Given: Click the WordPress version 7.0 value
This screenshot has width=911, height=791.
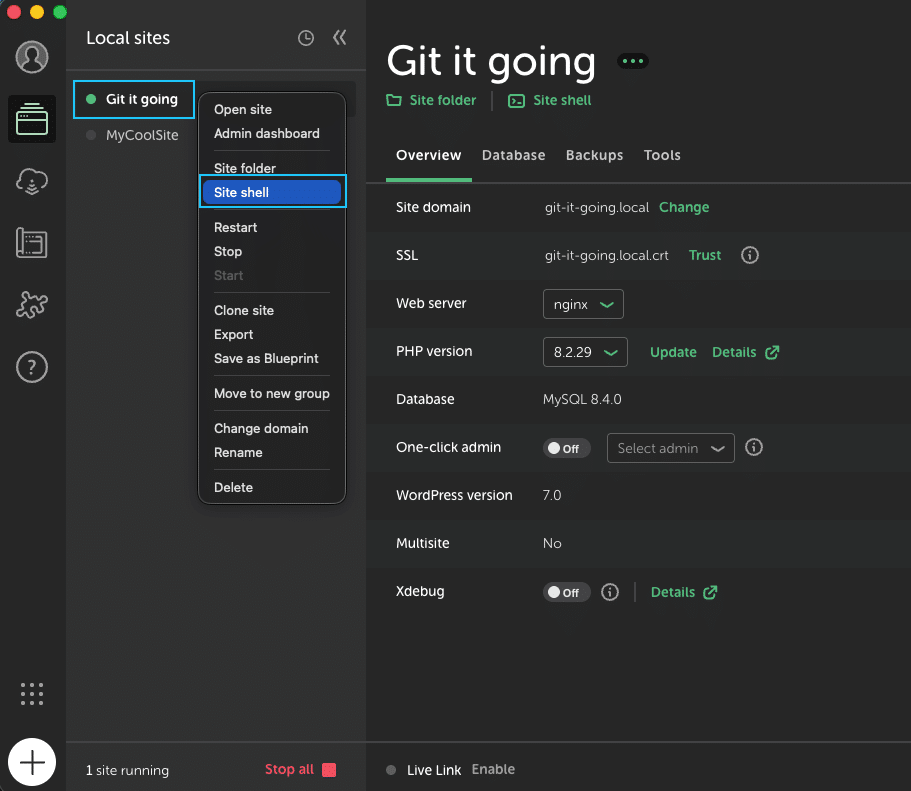Looking at the screenshot, I should [552, 495].
